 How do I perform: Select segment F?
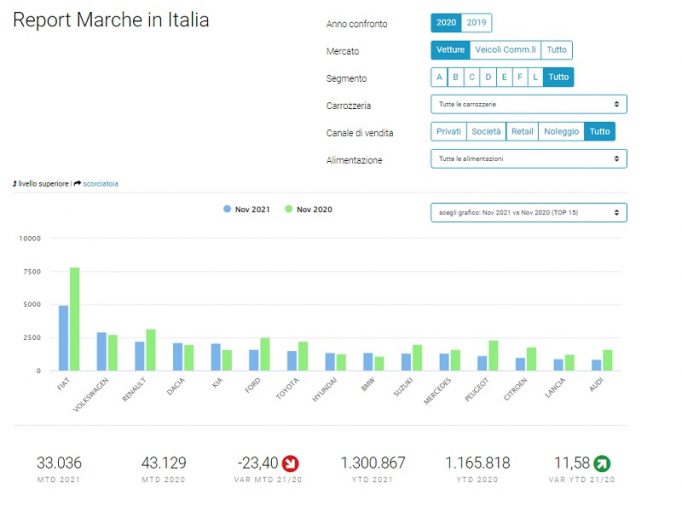(520, 77)
